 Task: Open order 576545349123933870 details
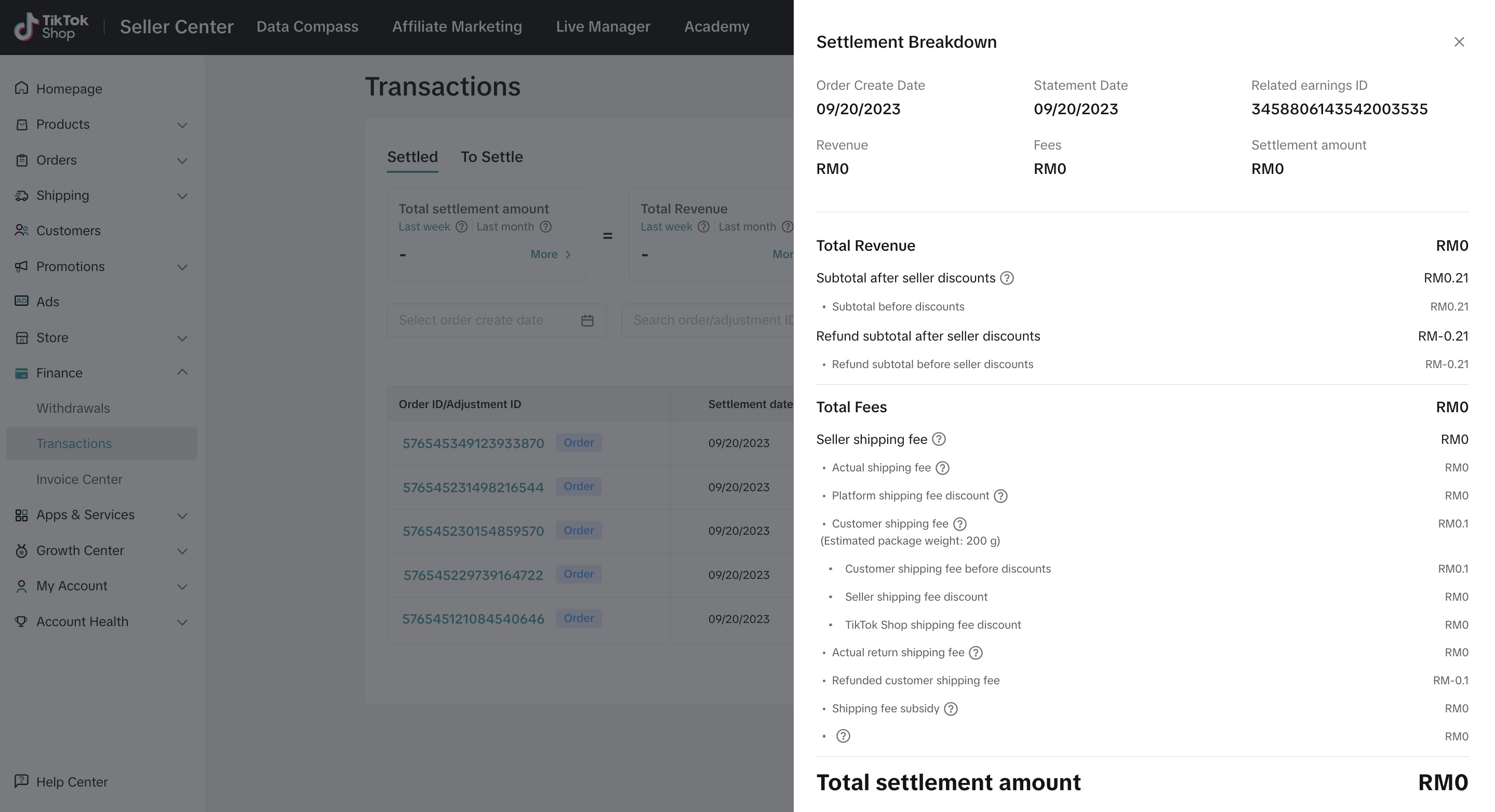point(472,442)
